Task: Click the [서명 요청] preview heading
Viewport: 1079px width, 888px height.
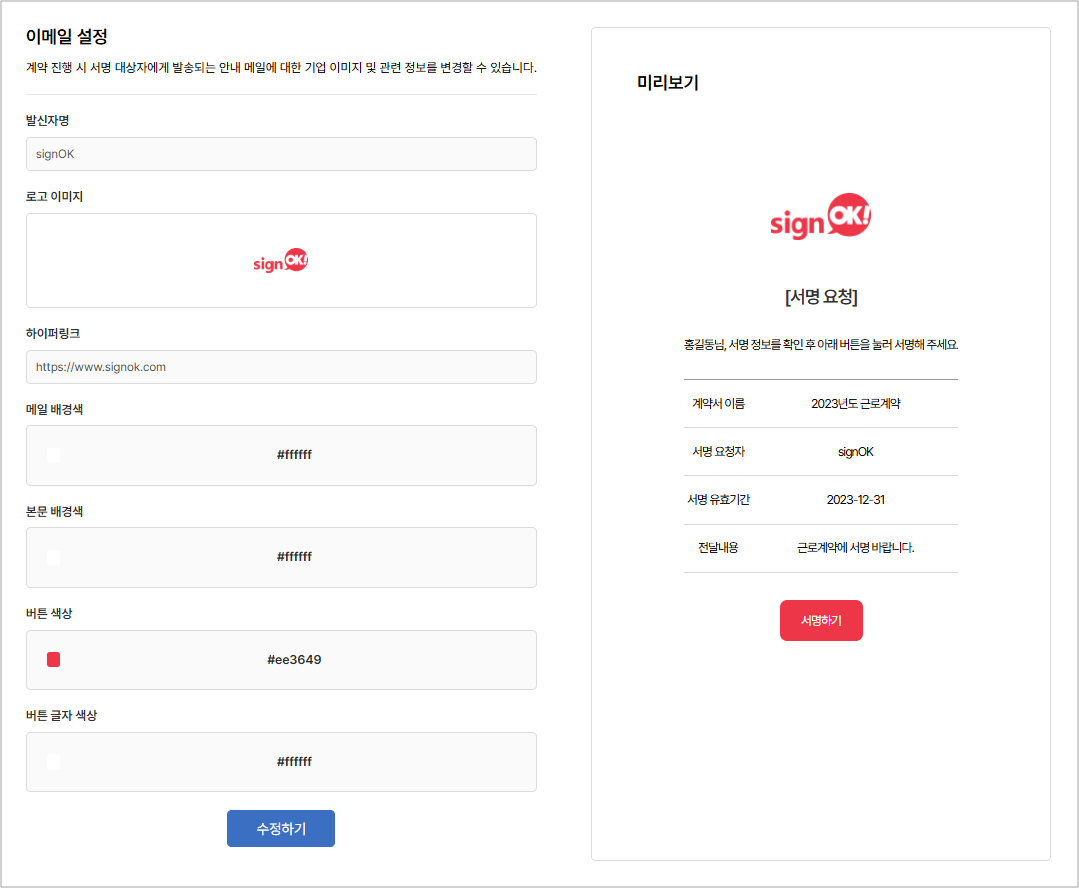Action: 821,297
